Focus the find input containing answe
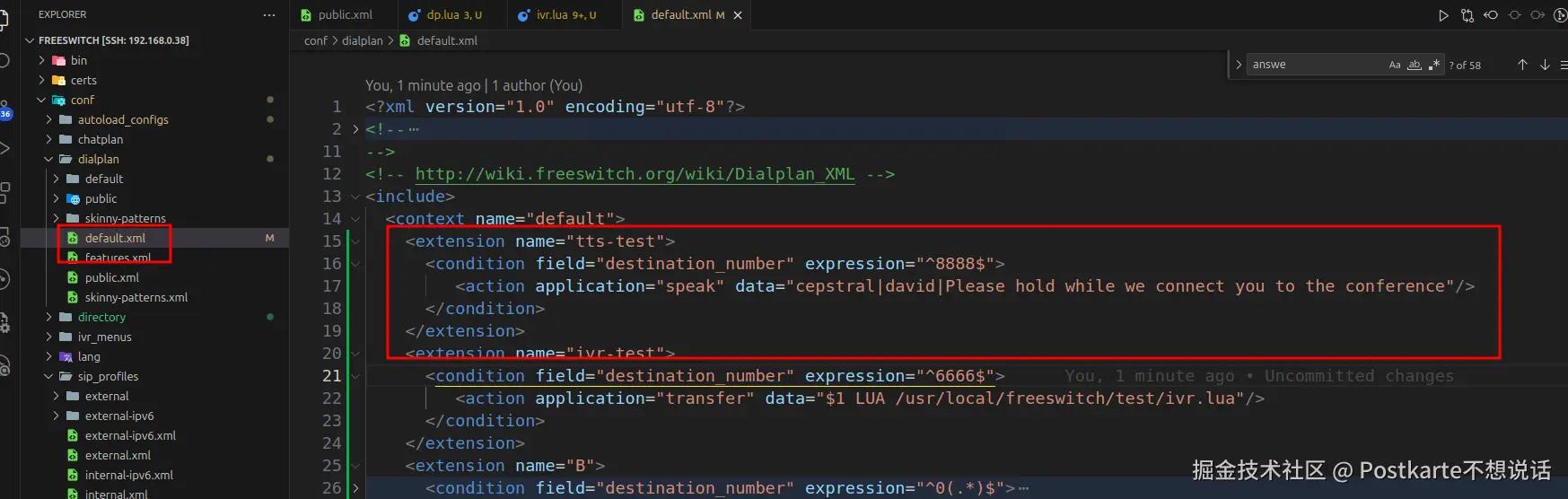Viewport: 1568px width, 499px height. click(1315, 65)
